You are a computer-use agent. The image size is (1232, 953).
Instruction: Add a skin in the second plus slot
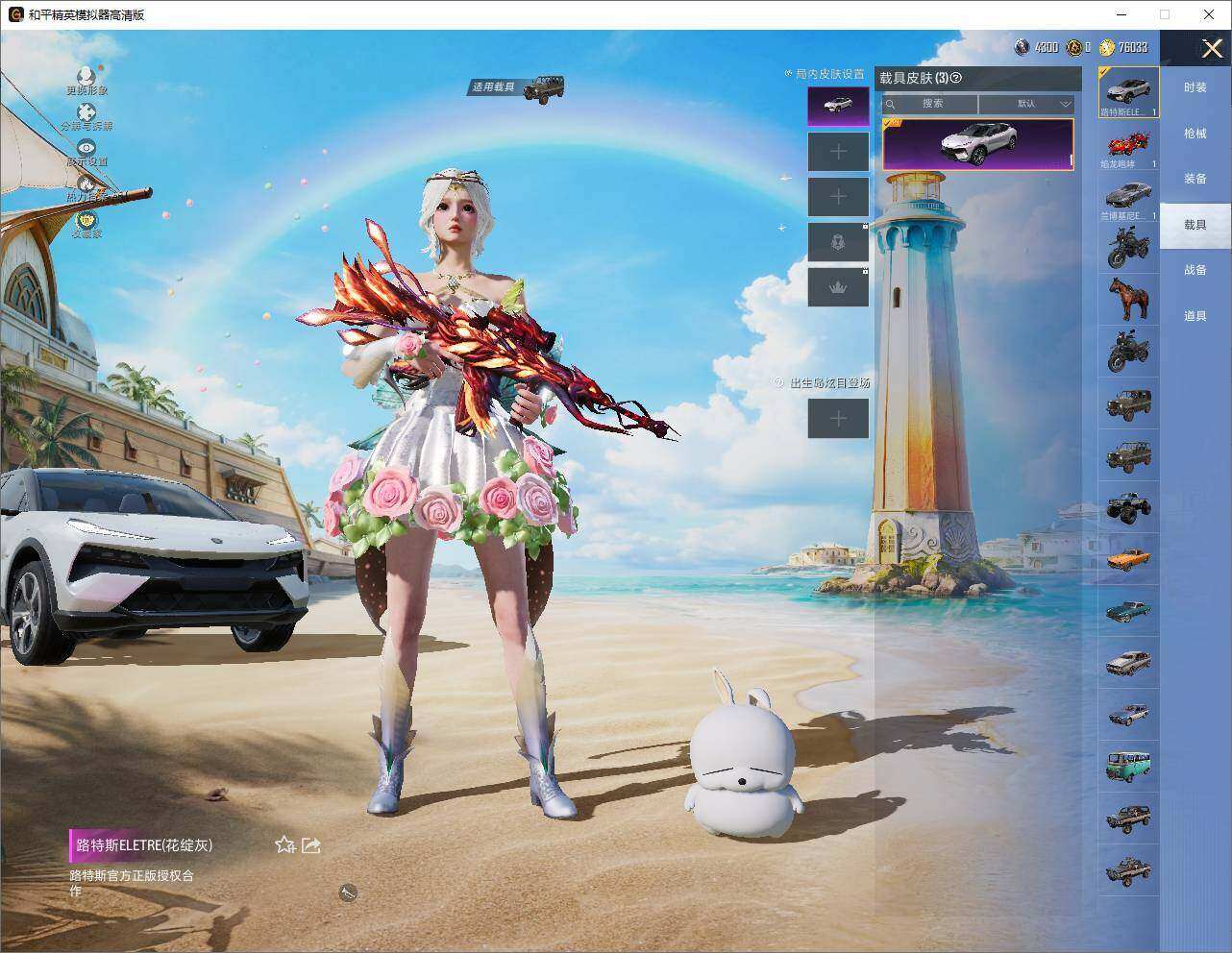tap(838, 197)
